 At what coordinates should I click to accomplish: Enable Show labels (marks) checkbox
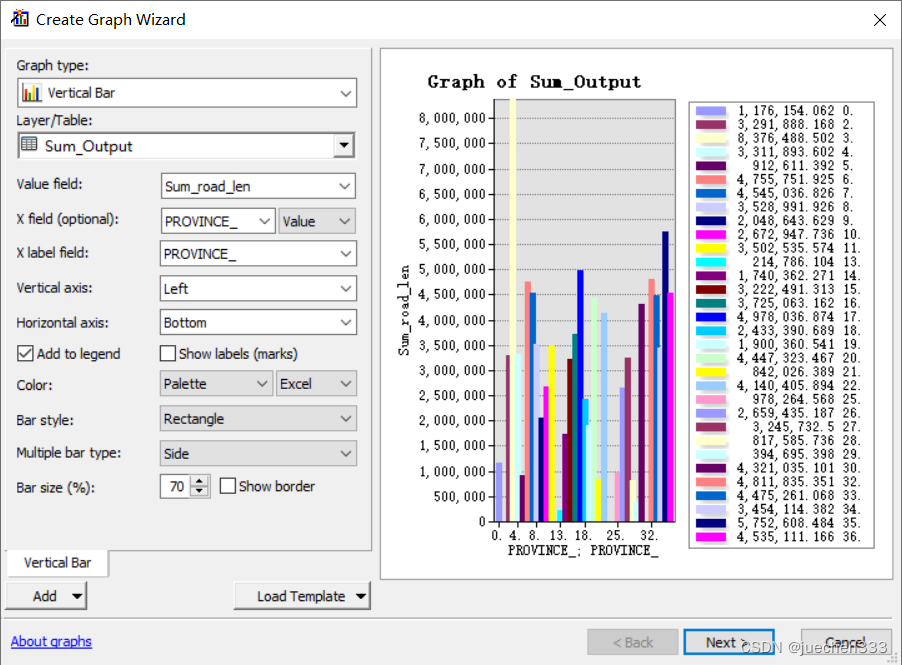(168, 353)
